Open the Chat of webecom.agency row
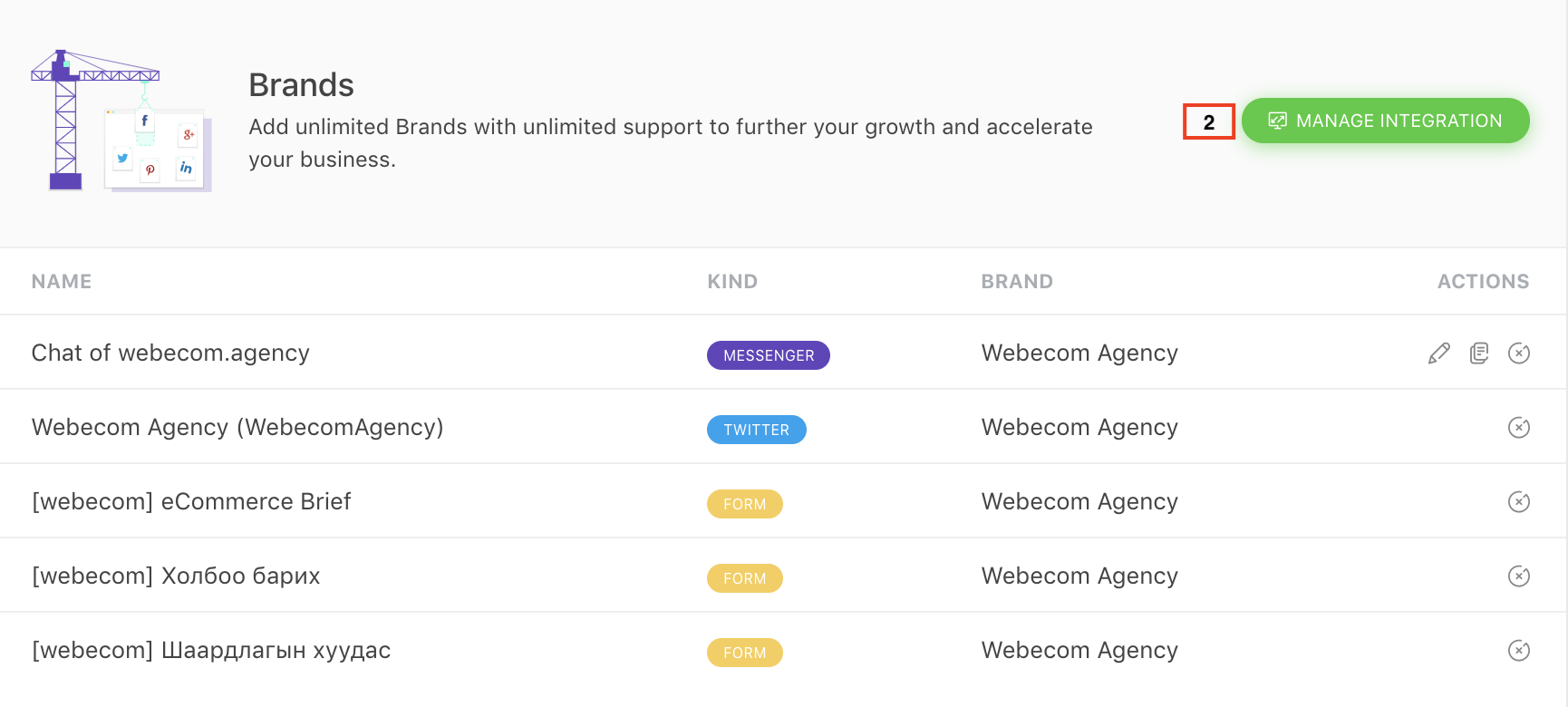The height and width of the screenshot is (707, 1568). point(783,353)
